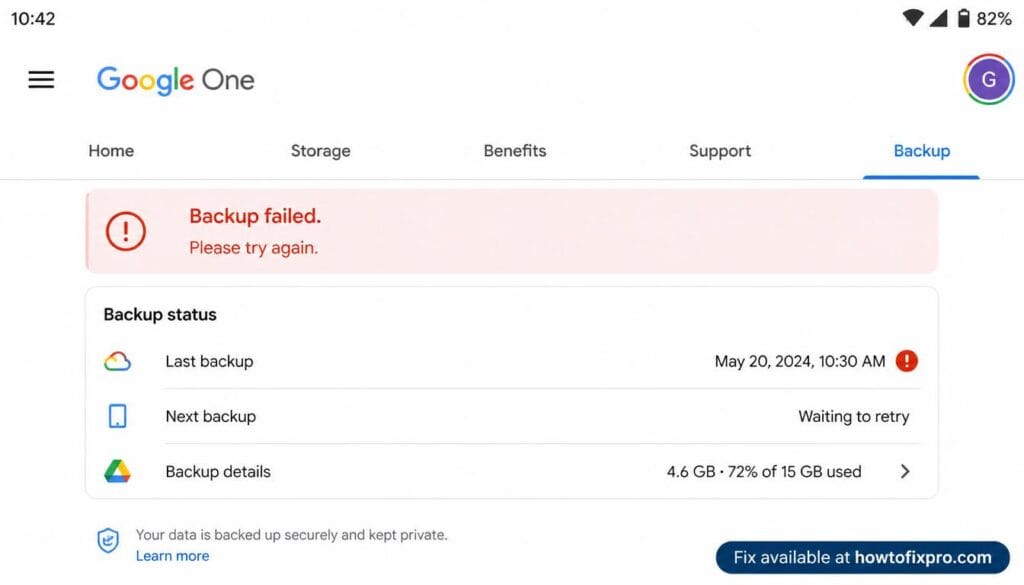
Task: Click the Fix available at howtofixpro.com banner
Action: point(863,558)
